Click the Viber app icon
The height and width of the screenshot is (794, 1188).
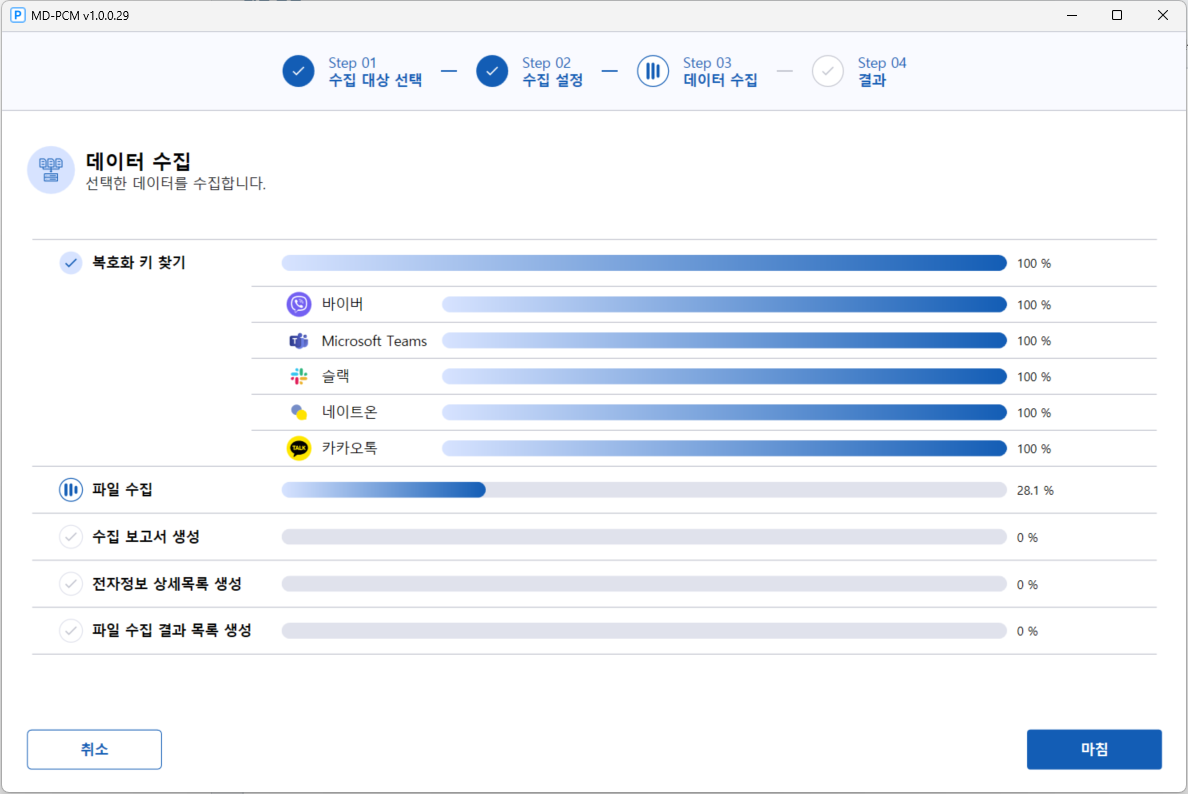tap(299, 304)
